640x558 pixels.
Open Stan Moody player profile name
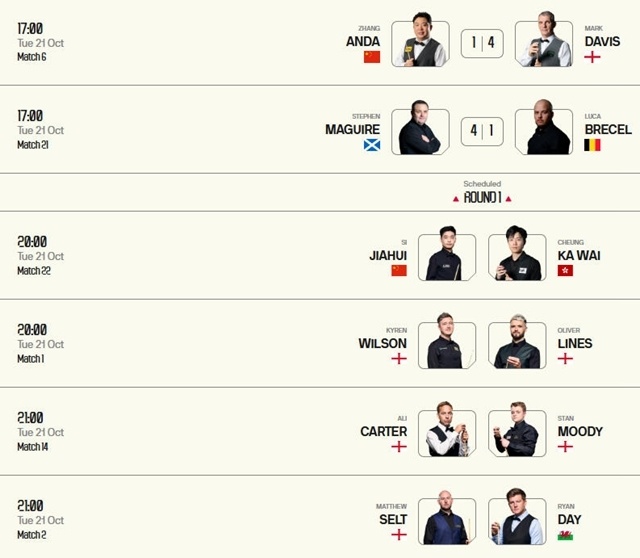click(580, 431)
